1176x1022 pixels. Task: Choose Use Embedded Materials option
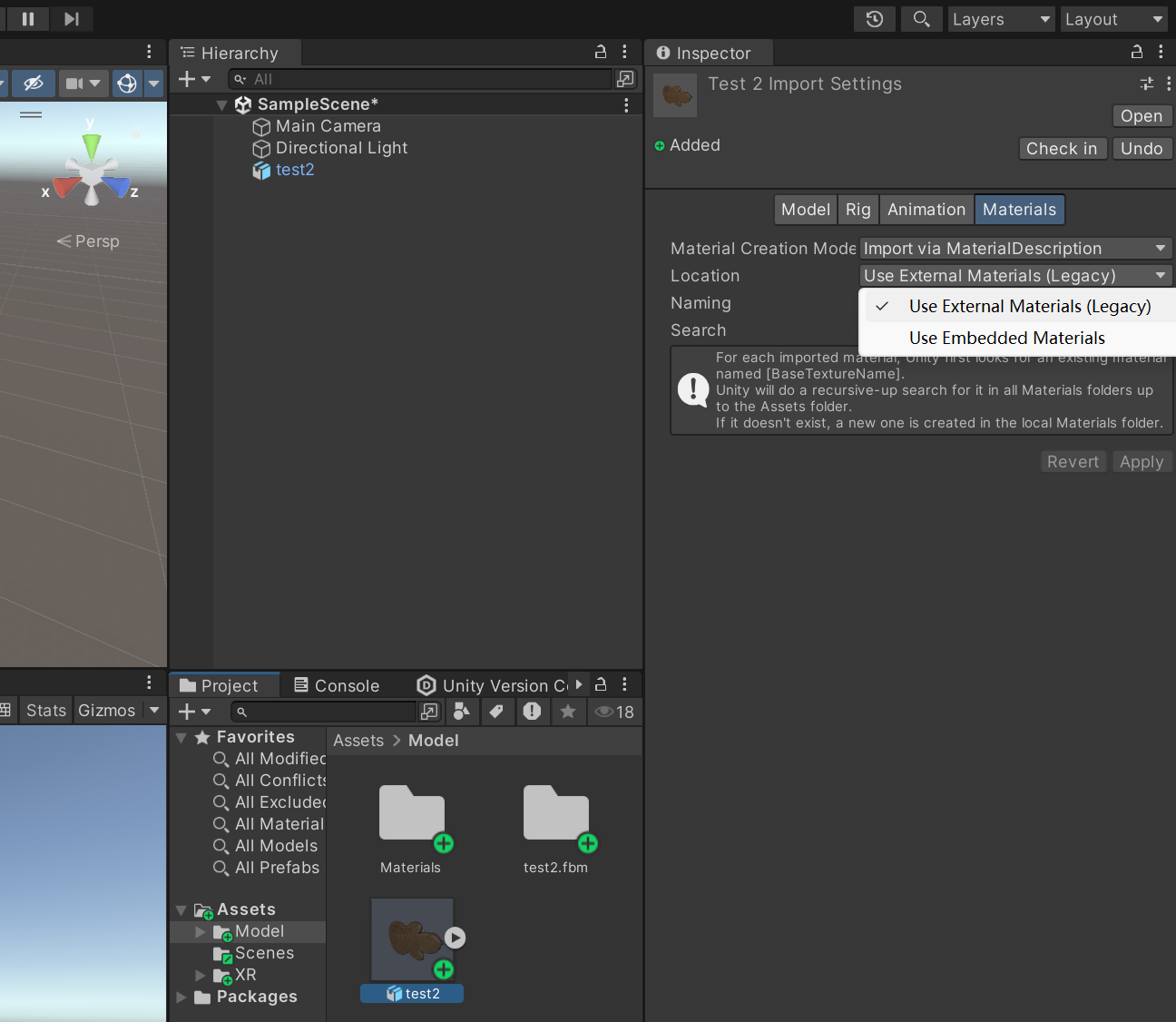tap(1017, 339)
